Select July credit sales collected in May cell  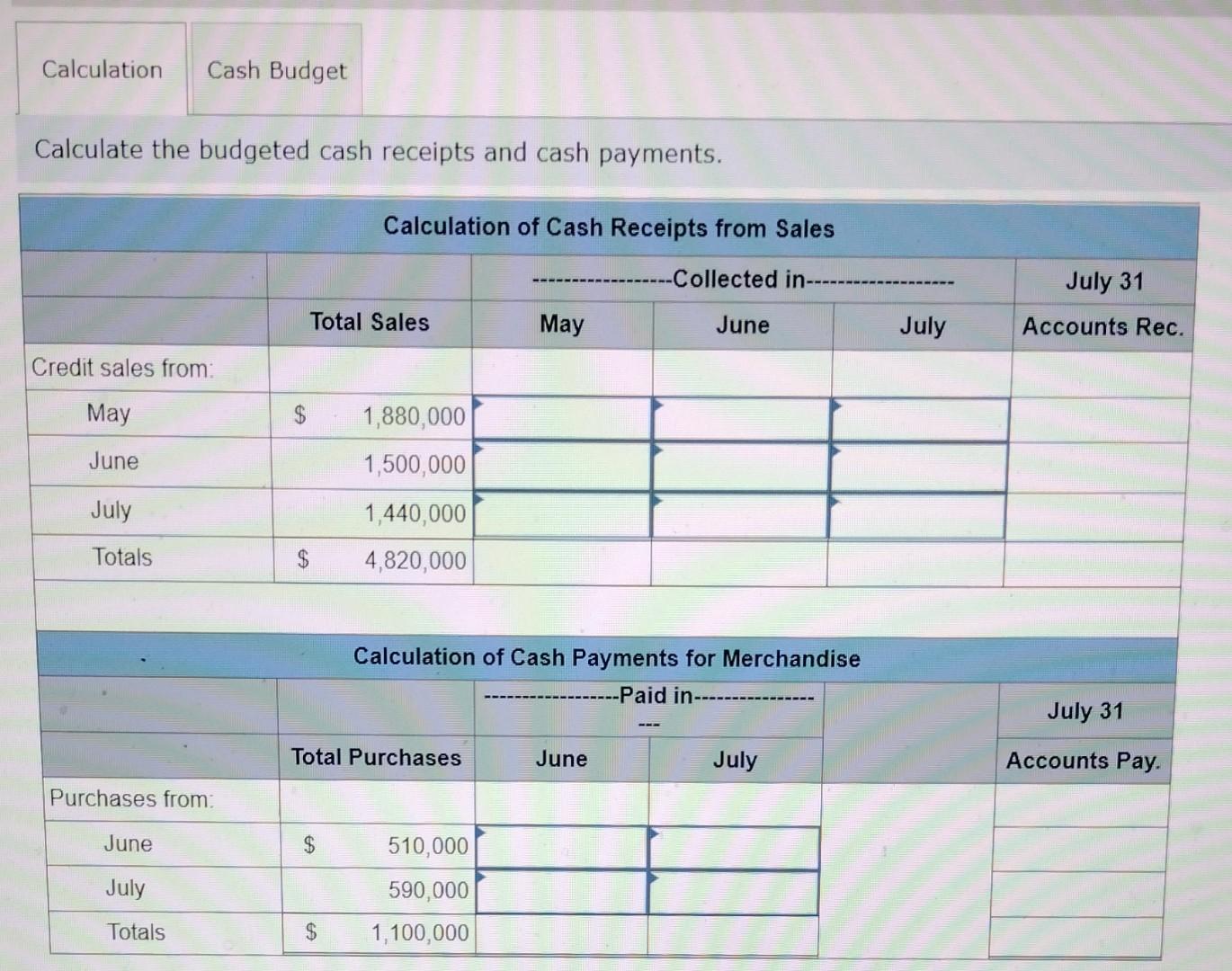[561, 514]
